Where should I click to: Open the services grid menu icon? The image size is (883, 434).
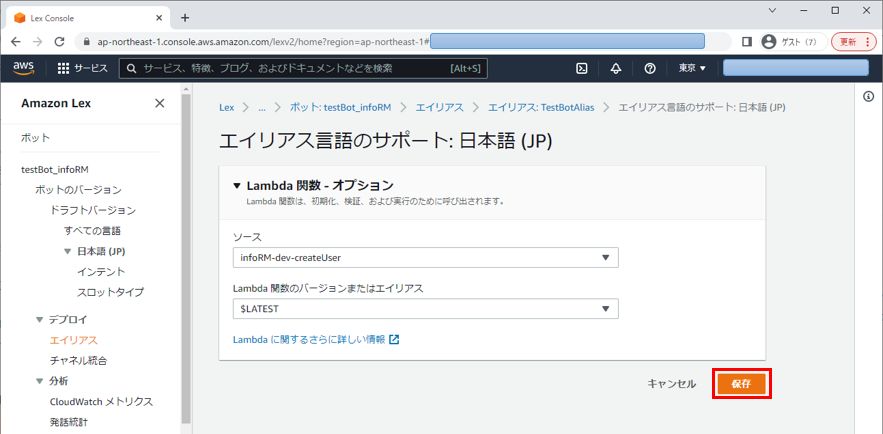64,68
